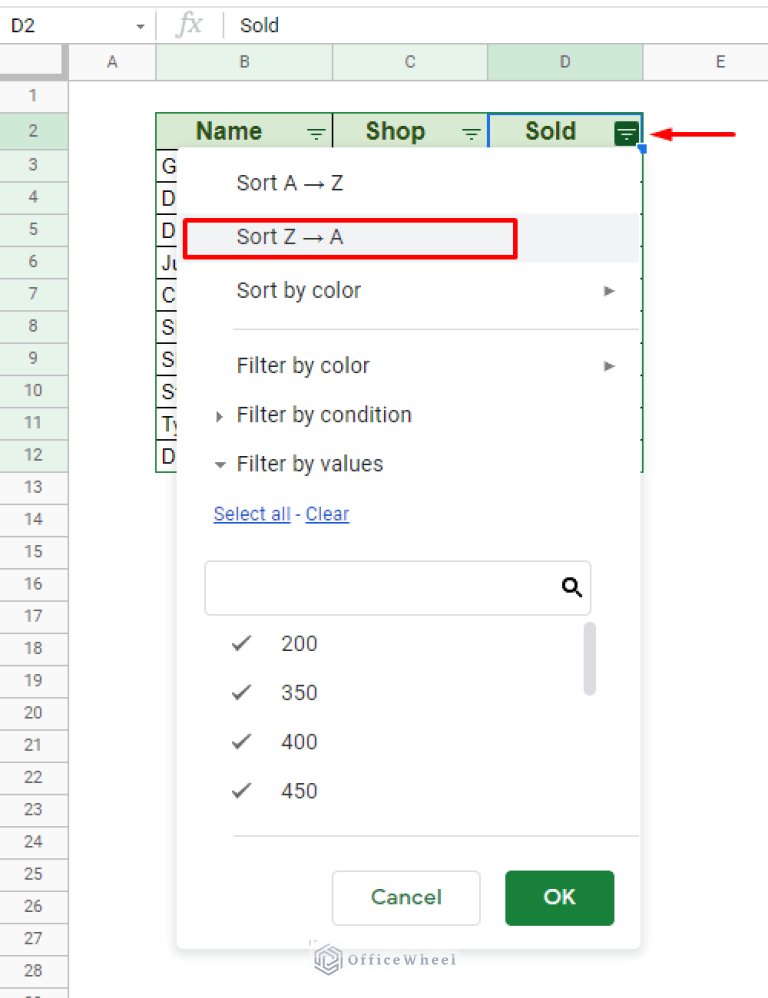This screenshot has width=768, height=998.
Task: Click the filter values search field
Action: [x=380, y=587]
